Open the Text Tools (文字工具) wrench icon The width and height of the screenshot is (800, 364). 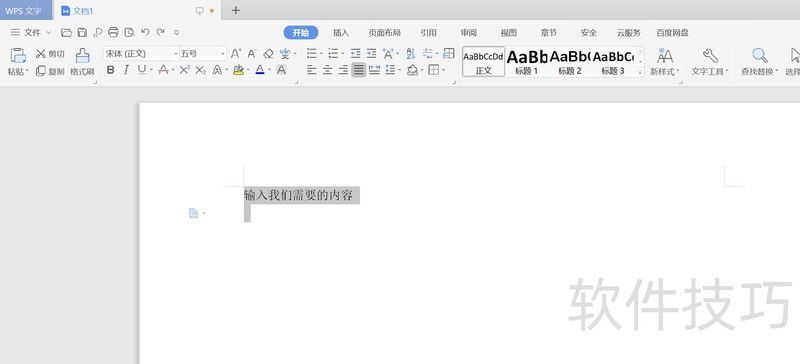710,56
